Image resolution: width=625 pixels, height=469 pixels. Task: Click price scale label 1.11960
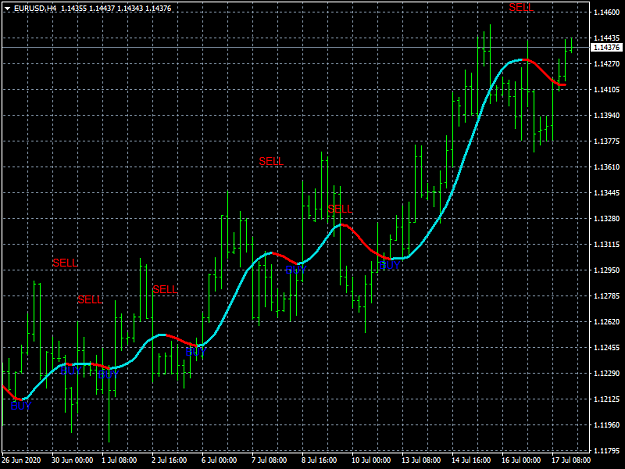tap(607, 425)
